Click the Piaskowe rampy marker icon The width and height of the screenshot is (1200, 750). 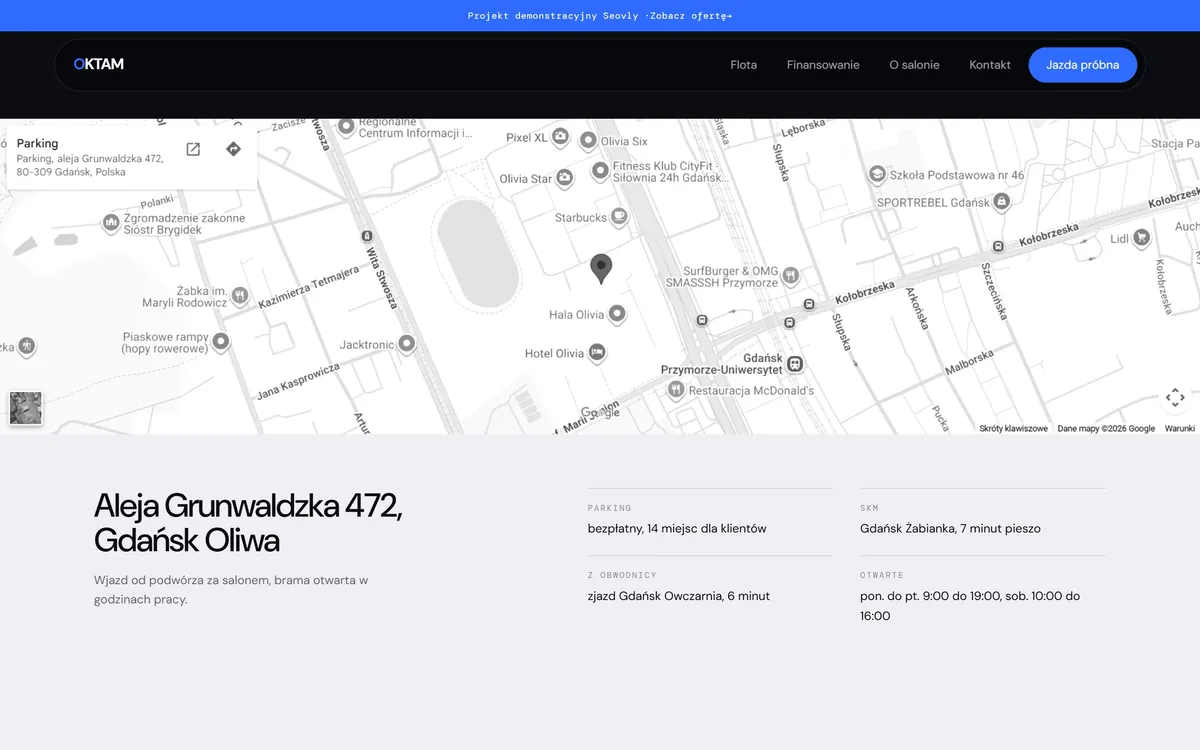pyautogui.click(x=221, y=342)
